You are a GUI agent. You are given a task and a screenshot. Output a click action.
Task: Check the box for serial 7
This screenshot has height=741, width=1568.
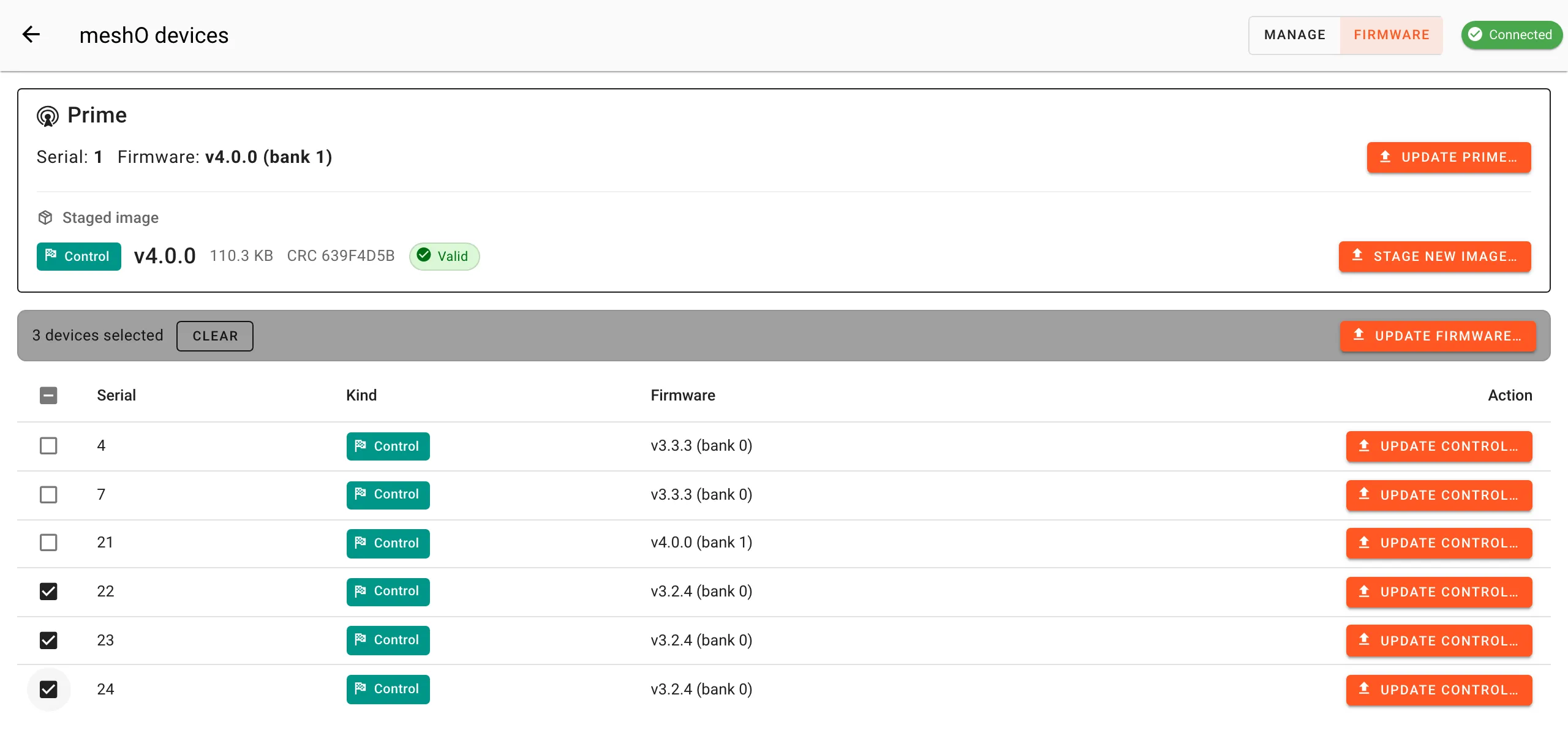48,494
